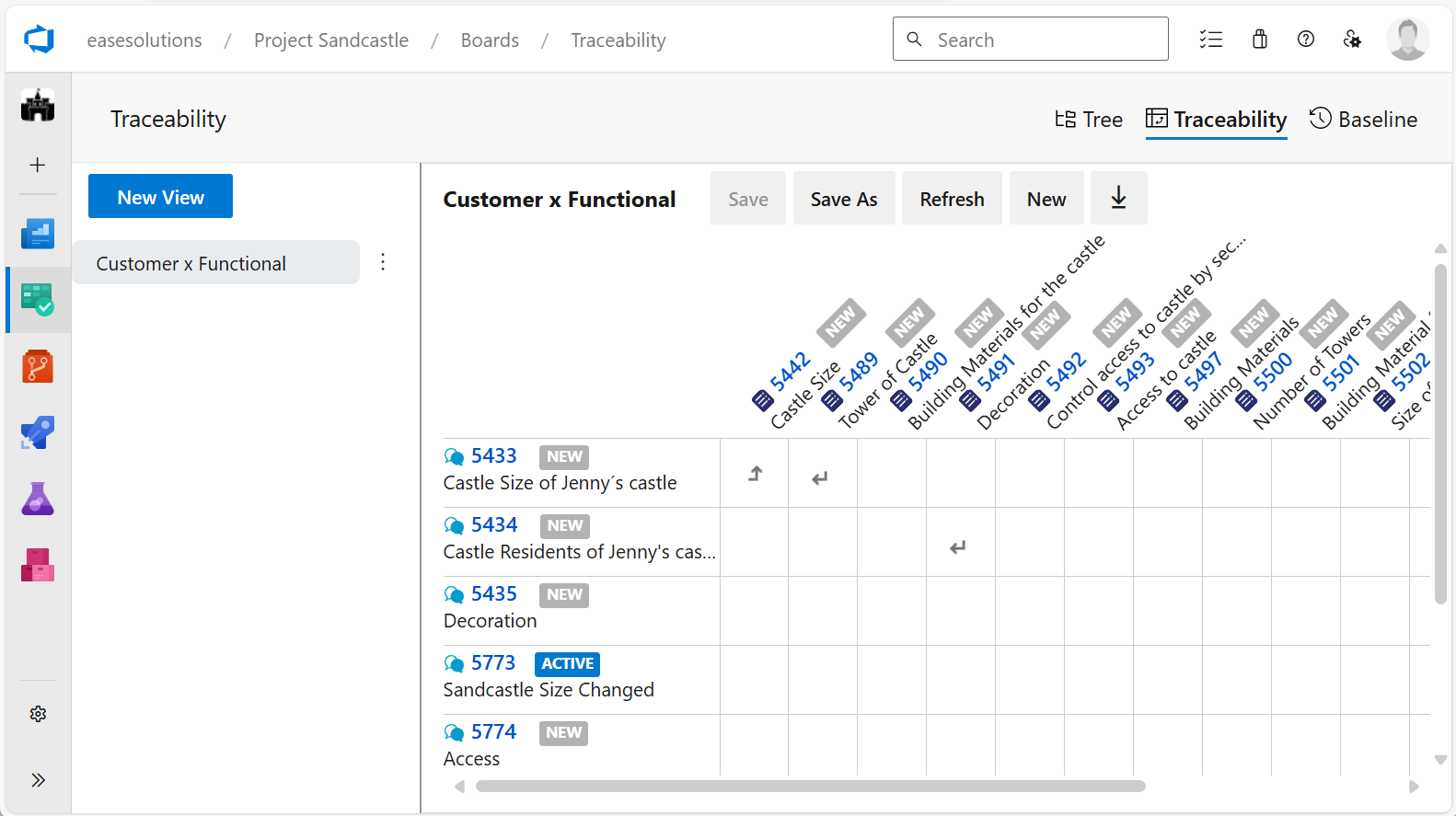Open the Pipelines hub icon in sidebar
This screenshot has width=1456, height=816.
point(38,432)
